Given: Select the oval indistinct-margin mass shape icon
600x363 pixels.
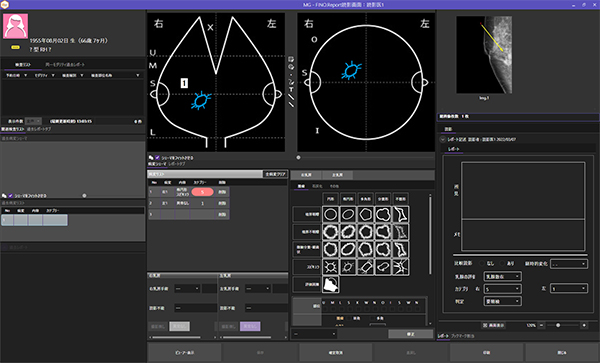Looking at the screenshot, I should [x=348, y=232].
